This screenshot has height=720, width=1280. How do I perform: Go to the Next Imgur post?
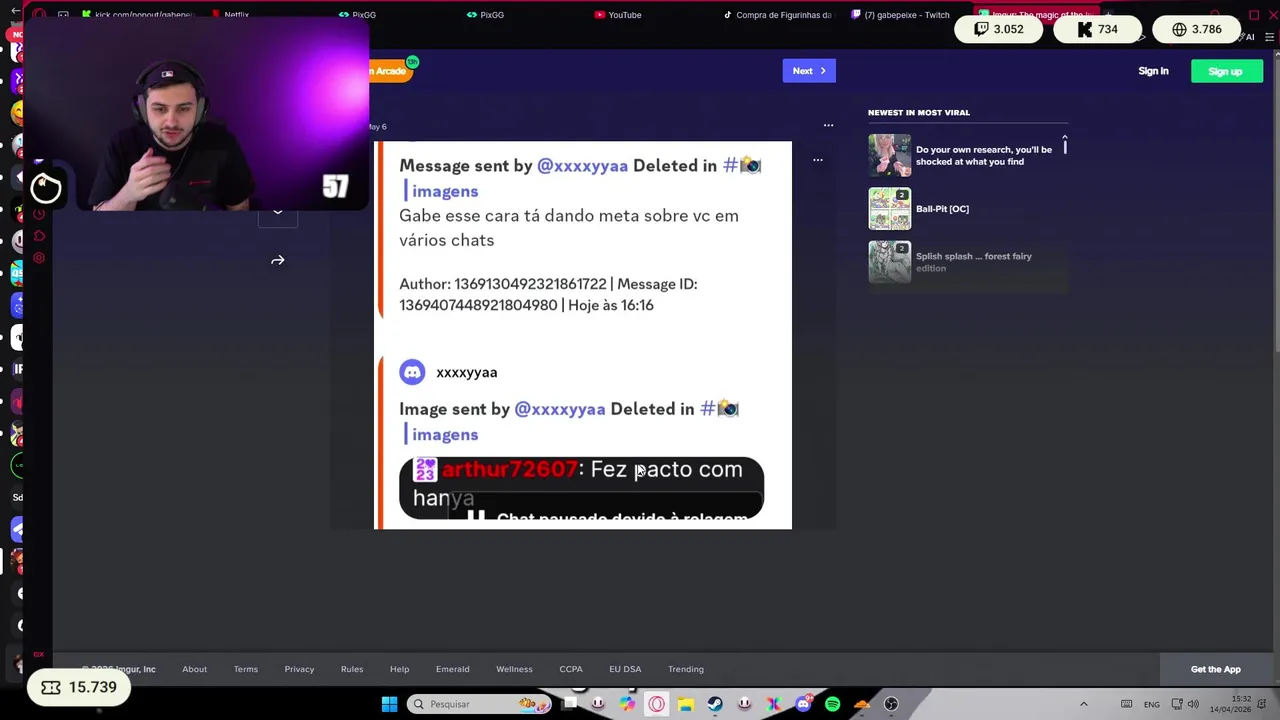click(x=808, y=71)
